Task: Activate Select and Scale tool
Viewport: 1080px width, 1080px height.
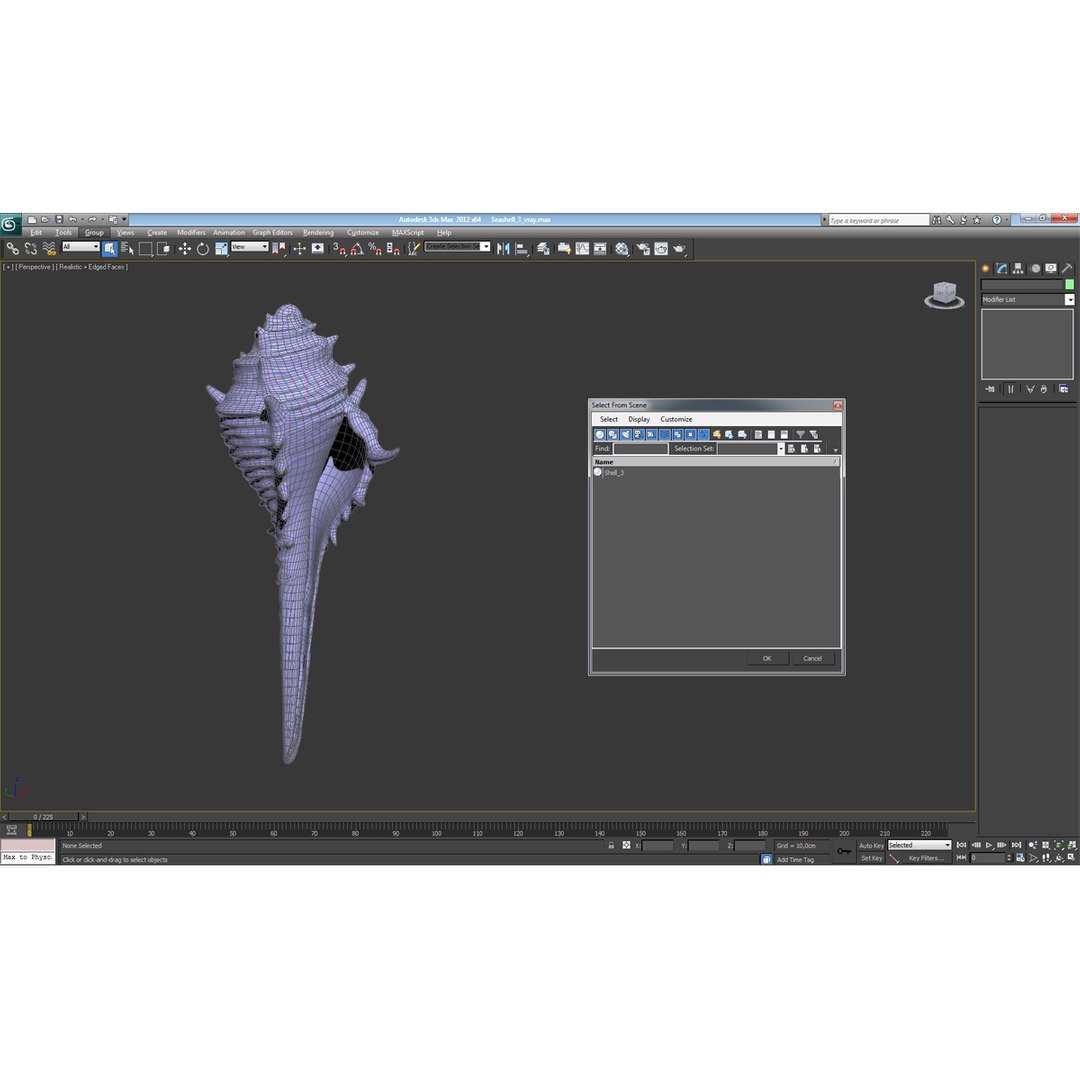Action: click(x=221, y=249)
